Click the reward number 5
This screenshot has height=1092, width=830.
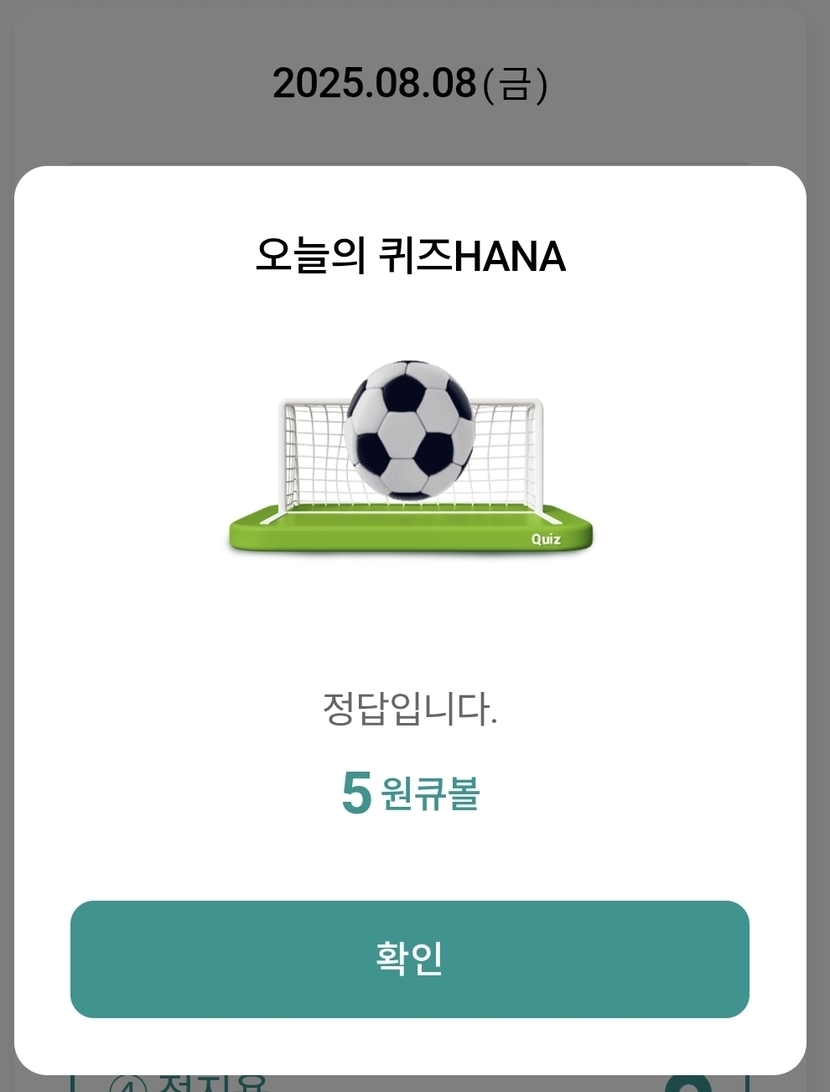coord(356,794)
